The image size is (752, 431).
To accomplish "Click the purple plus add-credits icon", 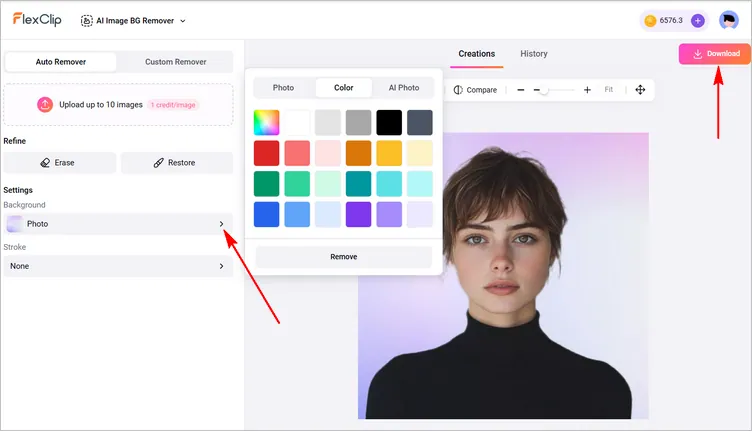I will click(697, 21).
